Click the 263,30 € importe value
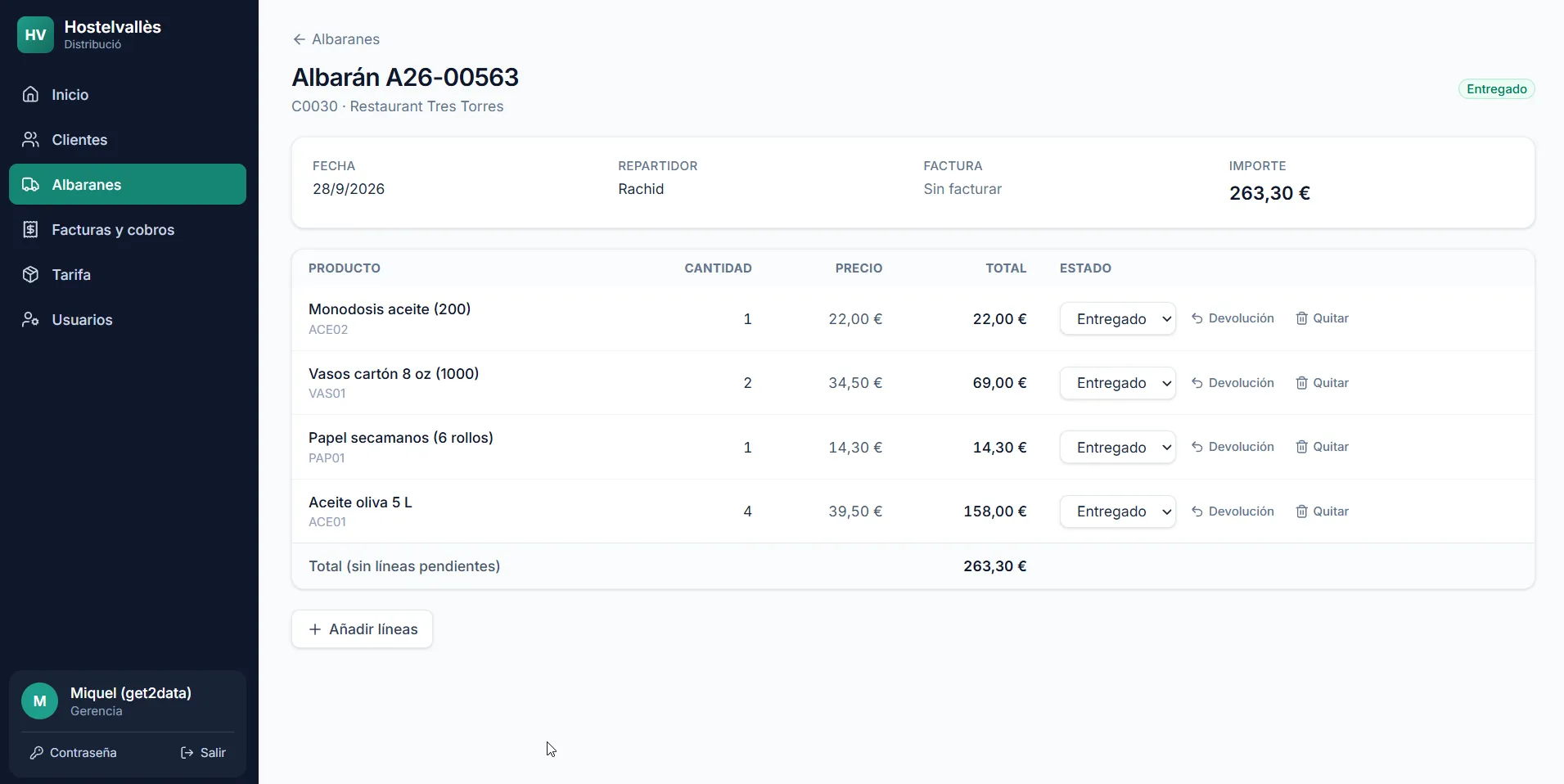Image resolution: width=1564 pixels, height=784 pixels. pyautogui.click(x=1269, y=193)
